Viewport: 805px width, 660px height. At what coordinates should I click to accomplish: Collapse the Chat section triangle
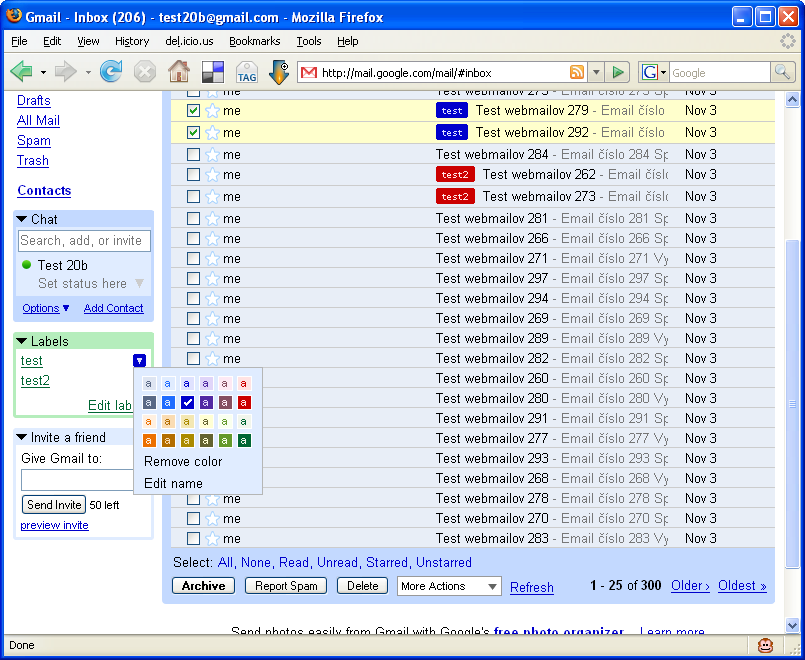click(22, 219)
